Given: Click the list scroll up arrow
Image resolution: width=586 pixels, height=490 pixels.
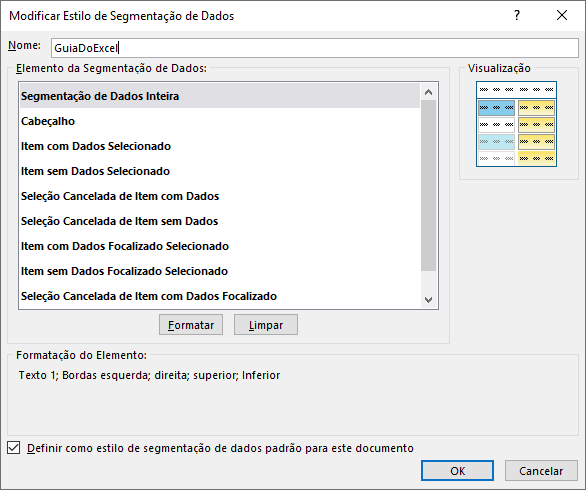Looking at the screenshot, I should (x=429, y=92).
